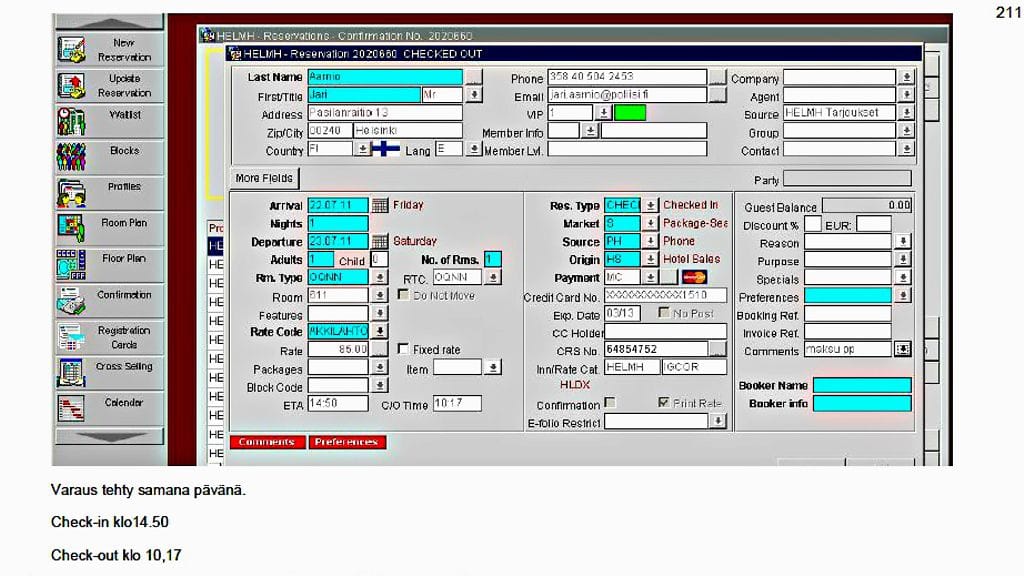This screenshot has width=1024, height=576.
Task: Click the lookup button beside CRS No.
Action: 718,349
